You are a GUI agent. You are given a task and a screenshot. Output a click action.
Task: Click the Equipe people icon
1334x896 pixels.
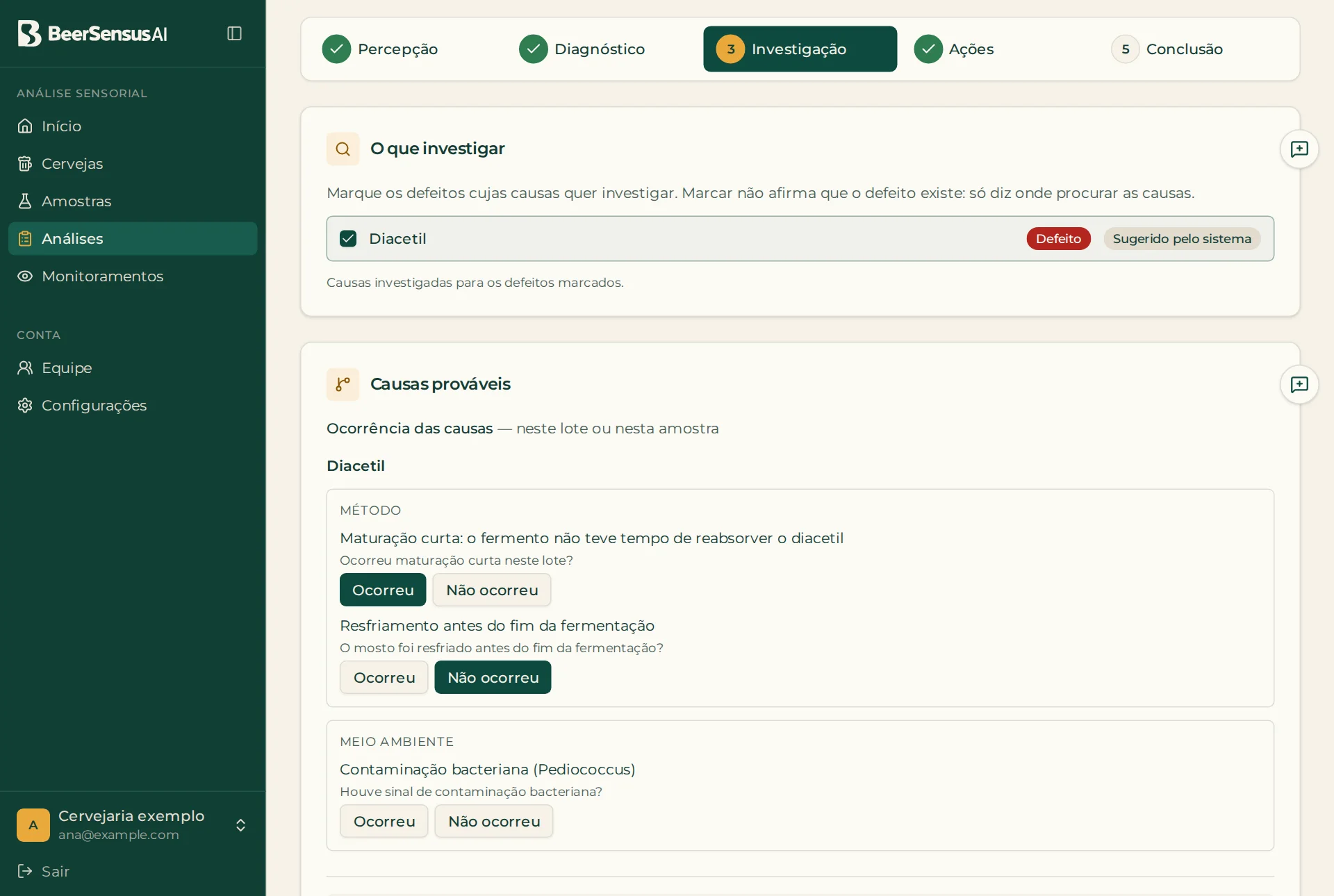(25, 367)
